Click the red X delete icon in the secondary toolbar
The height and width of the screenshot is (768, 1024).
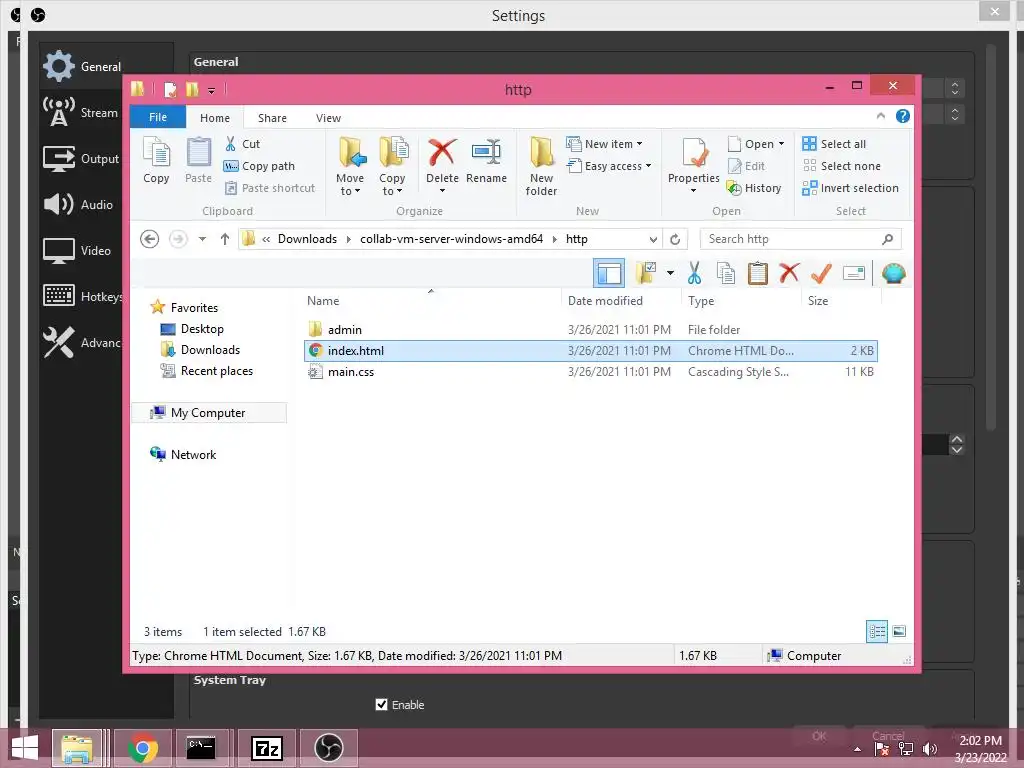[x=790, y=272]
